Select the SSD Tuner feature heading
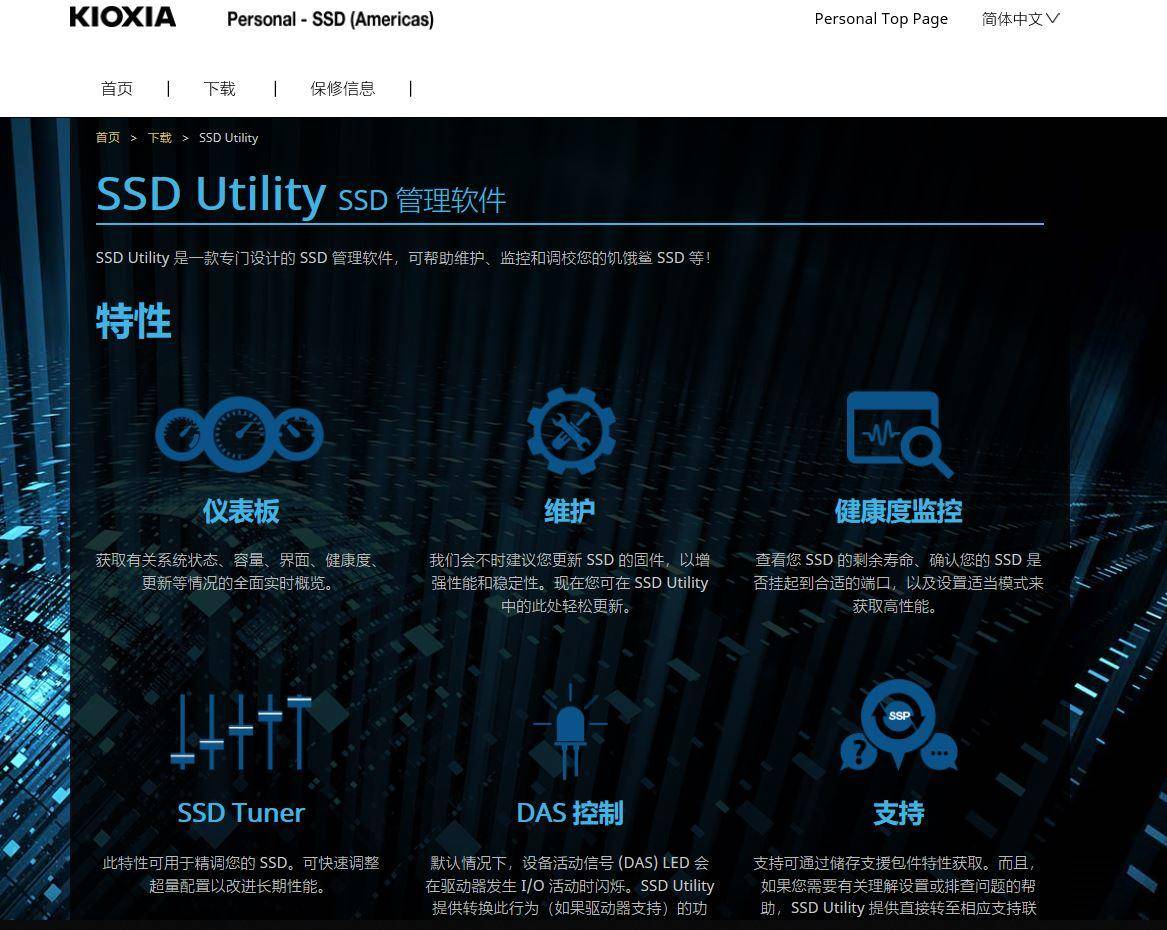This screenshot has height=930, width=1167. [x=241, y=813]
